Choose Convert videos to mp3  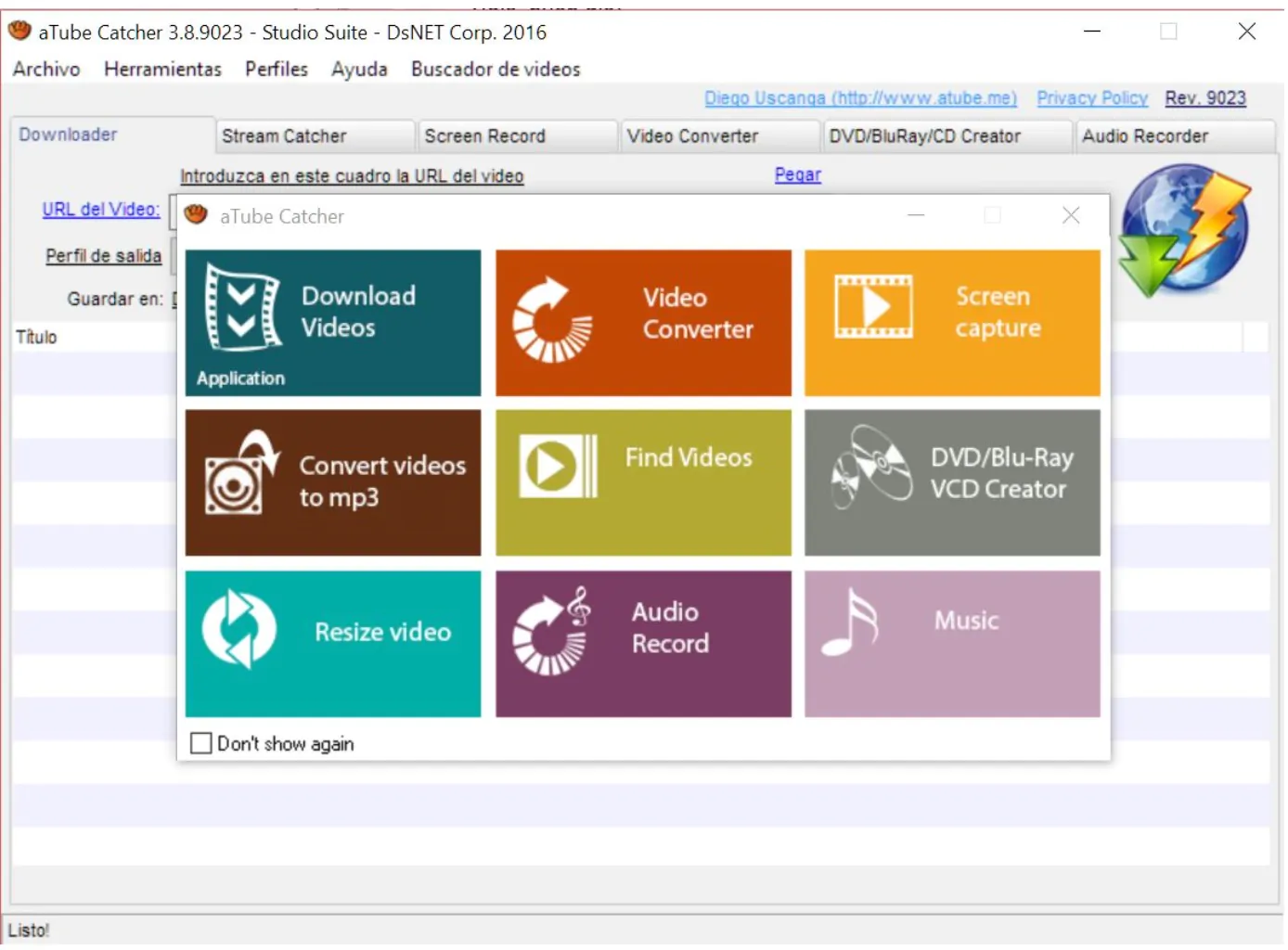pos(333,482)
